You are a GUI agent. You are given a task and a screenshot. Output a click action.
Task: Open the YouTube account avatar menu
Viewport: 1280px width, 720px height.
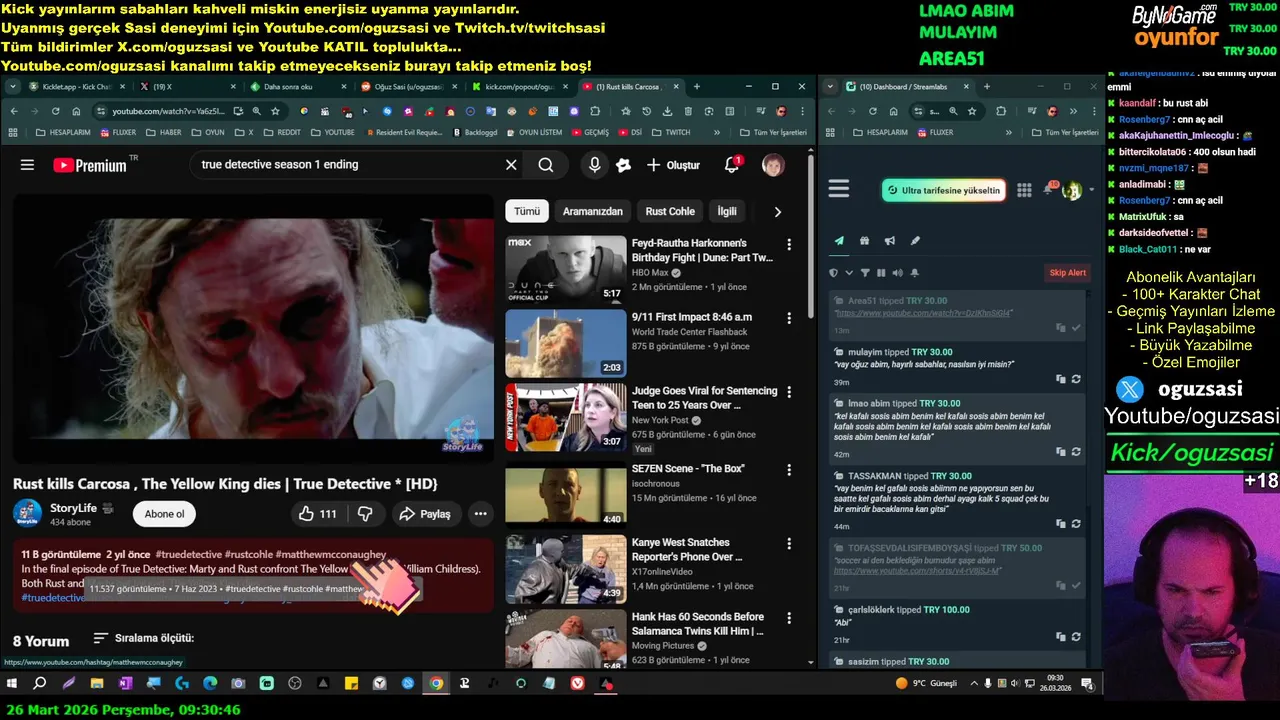773,165
